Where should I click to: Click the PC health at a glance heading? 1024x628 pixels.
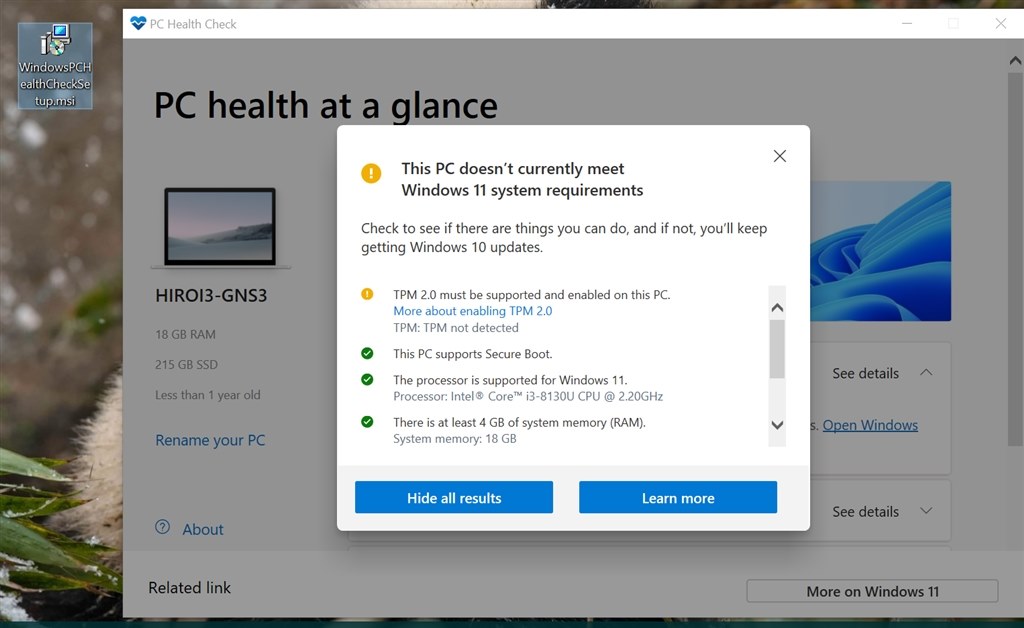(326, 106)
